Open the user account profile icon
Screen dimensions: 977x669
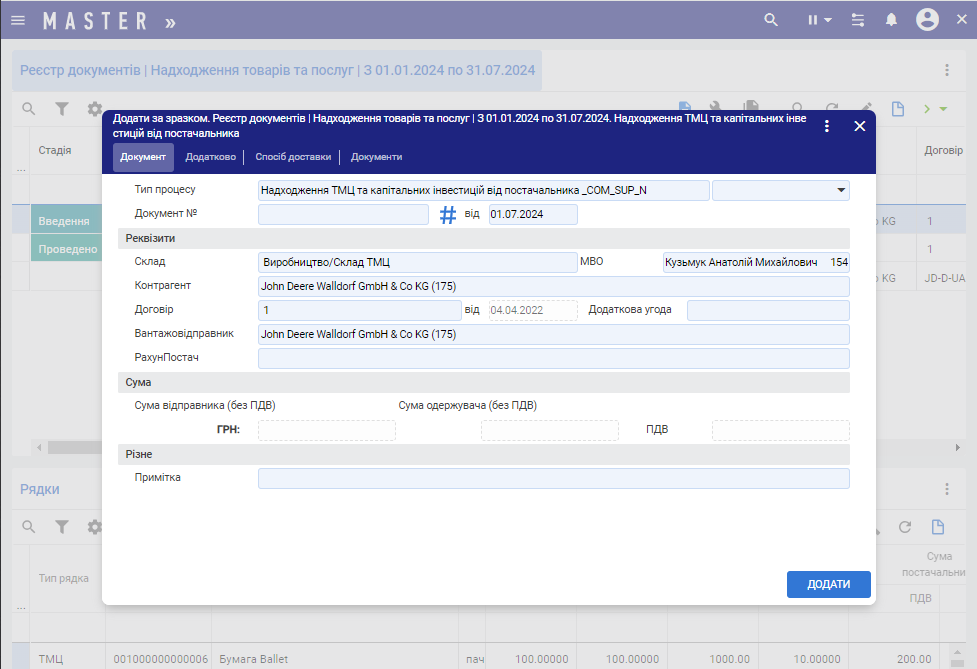927,20
